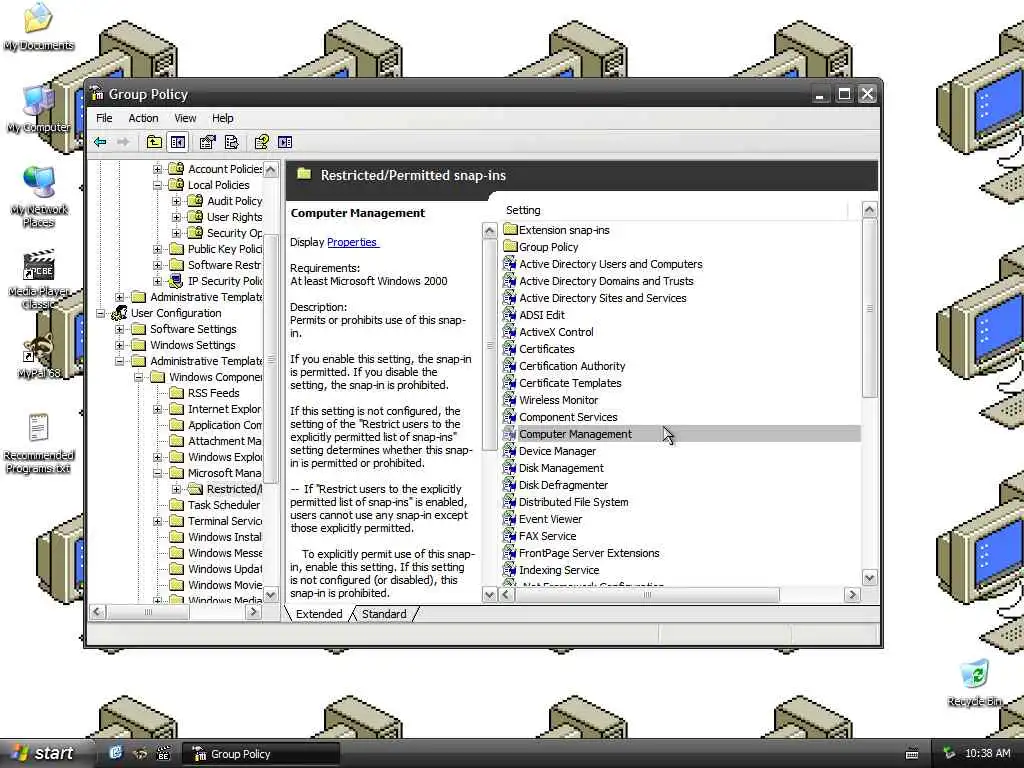Viewport: 1024px width, 768px height.
Task: Expand the Public Key Policies node
Action: (x=157, y=249)
